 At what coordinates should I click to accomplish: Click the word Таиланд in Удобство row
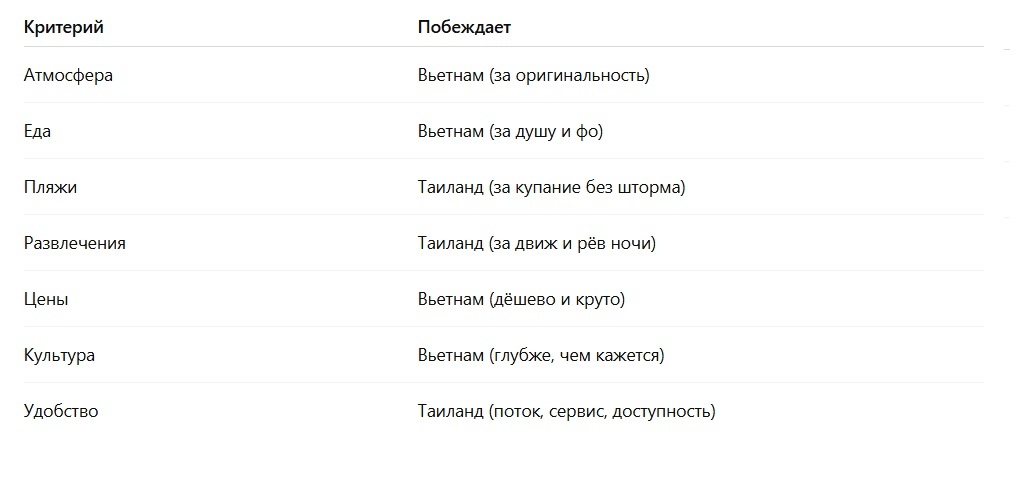(450, 412)
